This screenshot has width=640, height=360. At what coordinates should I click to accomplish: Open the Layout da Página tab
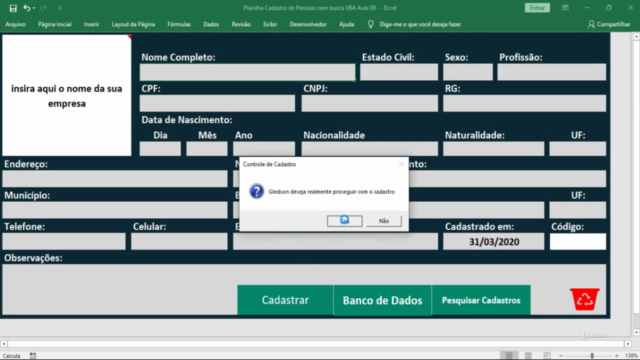(x=133, y=24)
